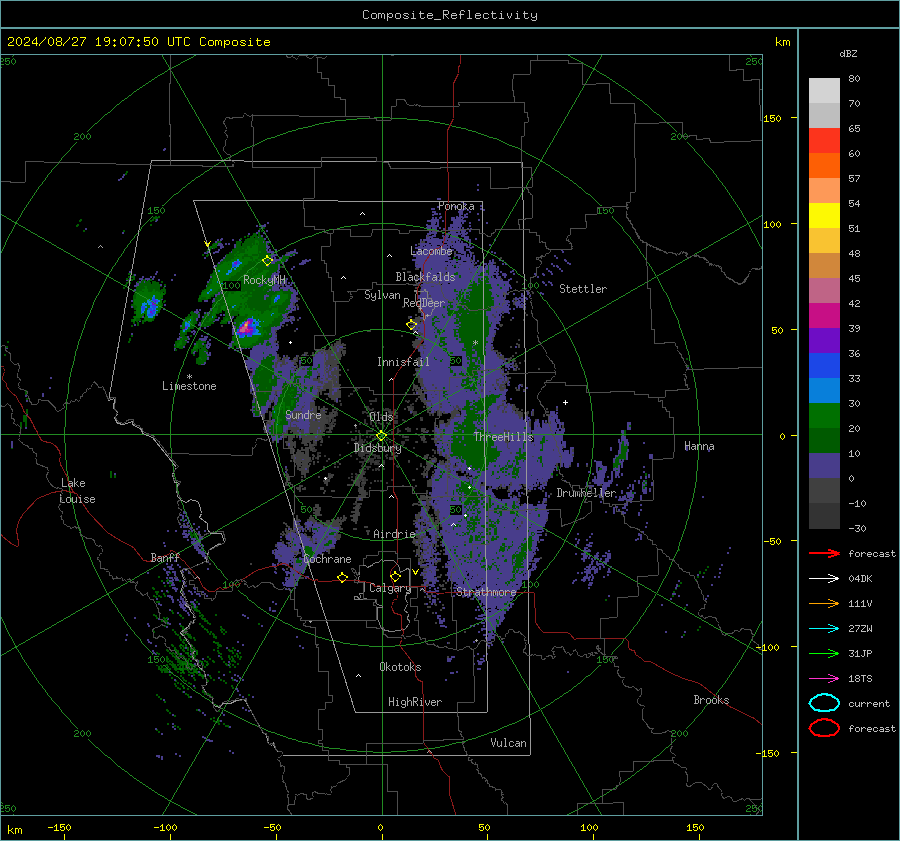
Task: Click the white plus marker west of Hanna
Action: (565, 402)
